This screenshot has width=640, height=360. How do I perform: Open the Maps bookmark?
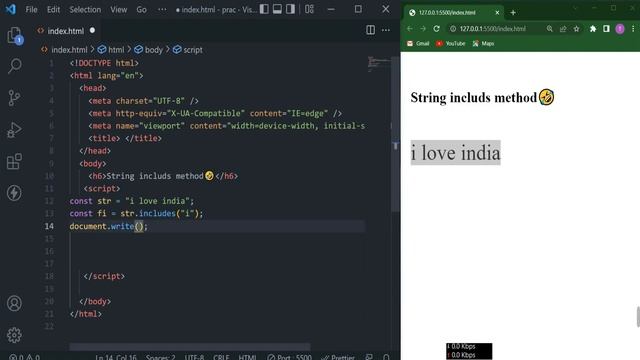point(483,43)
